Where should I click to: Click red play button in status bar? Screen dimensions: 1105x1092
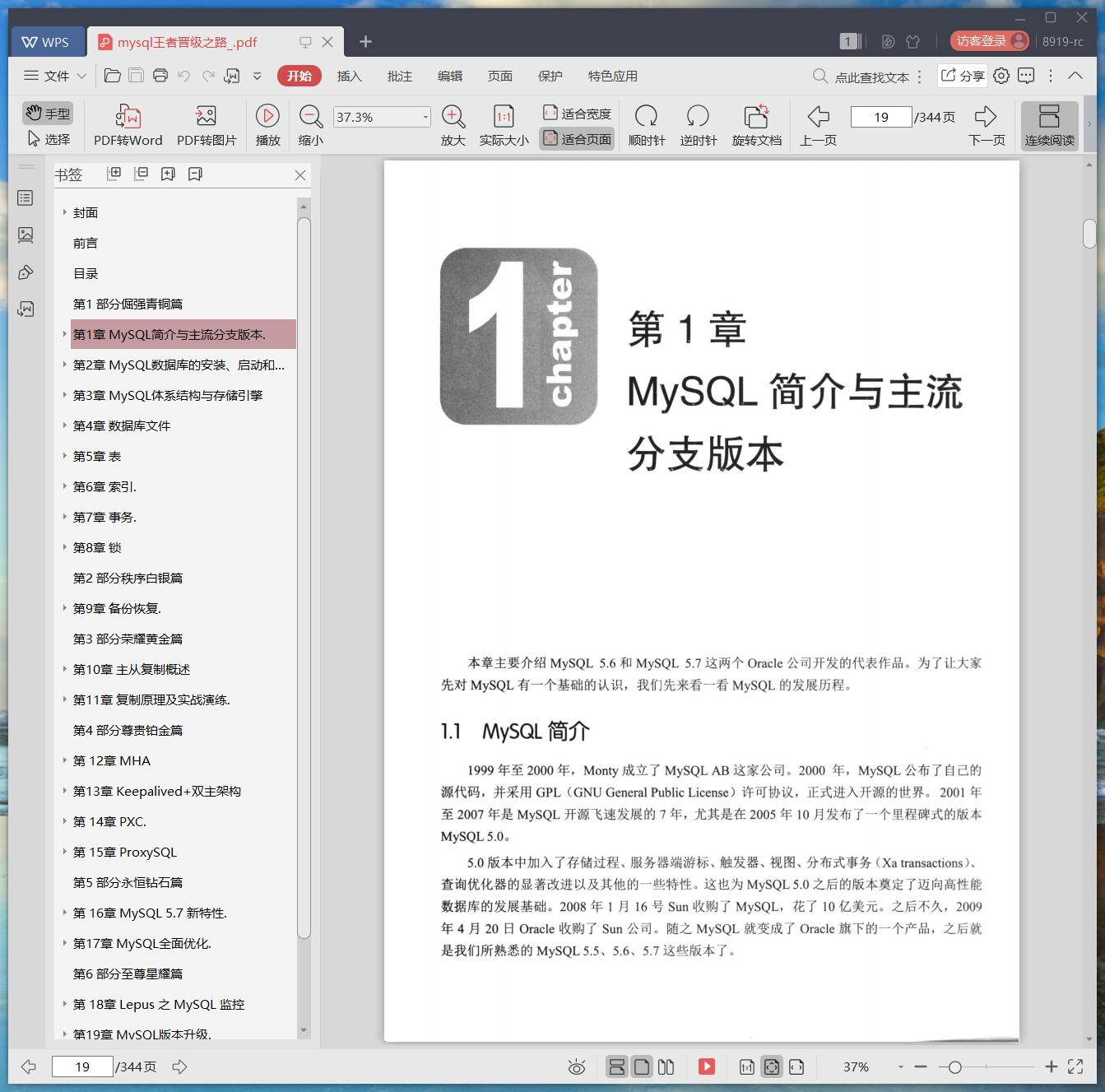tap(706, 1067)
